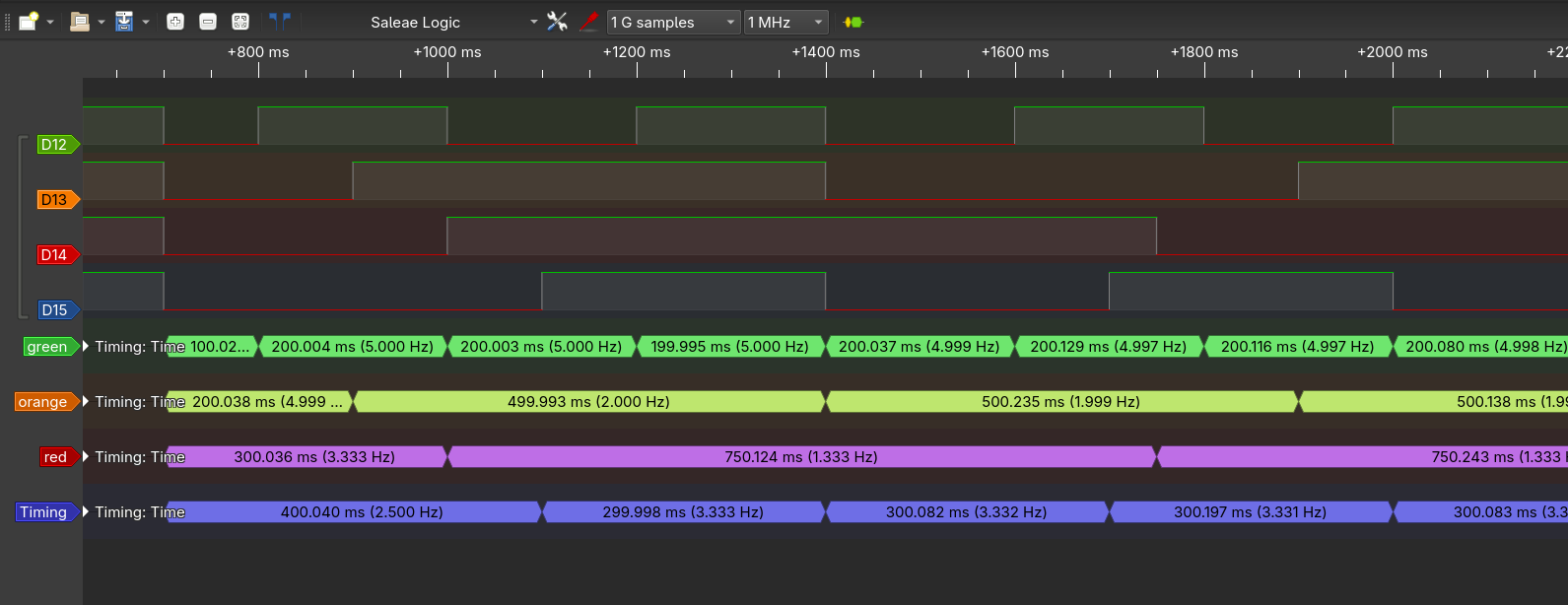
Task: Select the D12 channel label
Action: [x=55, y=145]
